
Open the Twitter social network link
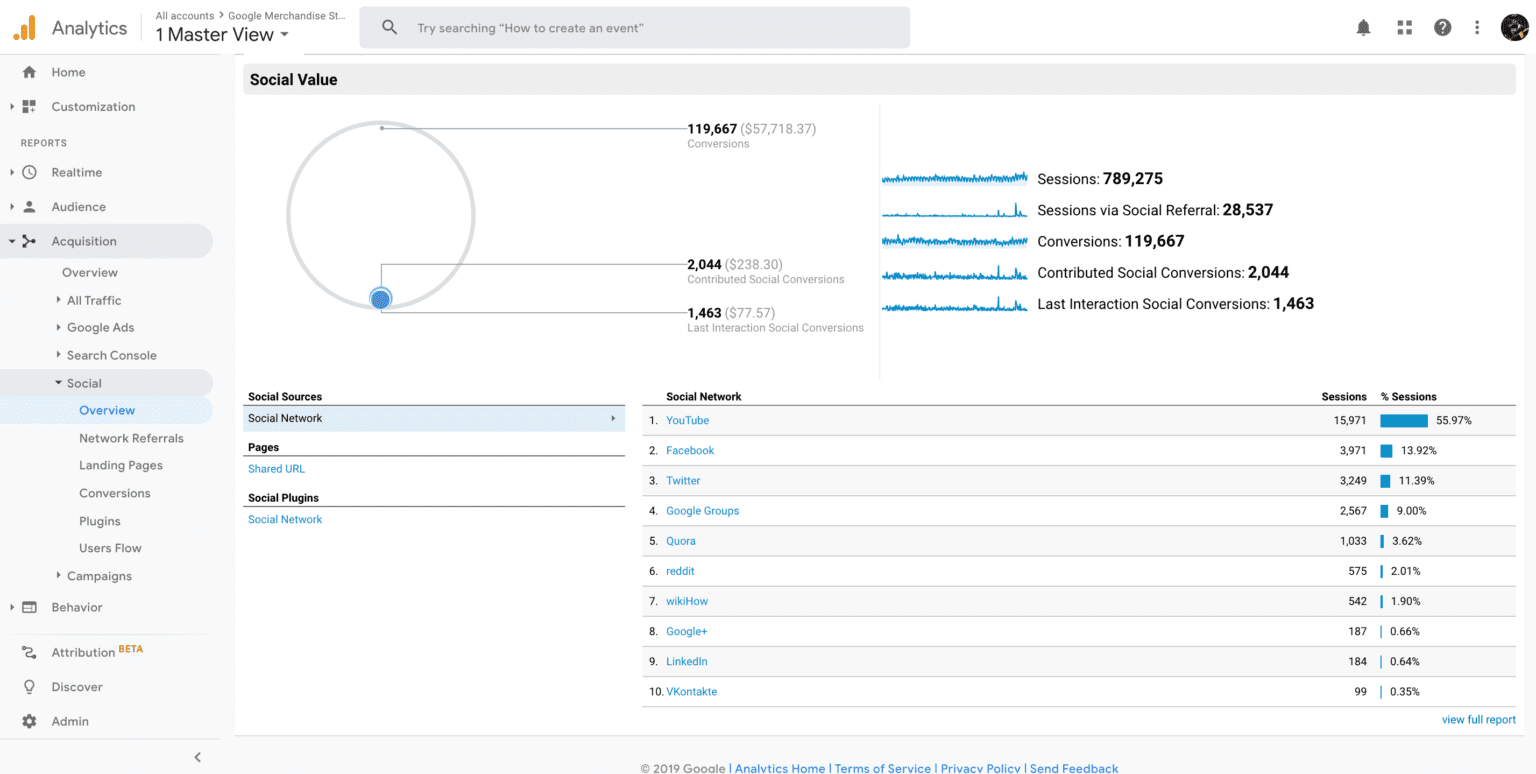683,480
